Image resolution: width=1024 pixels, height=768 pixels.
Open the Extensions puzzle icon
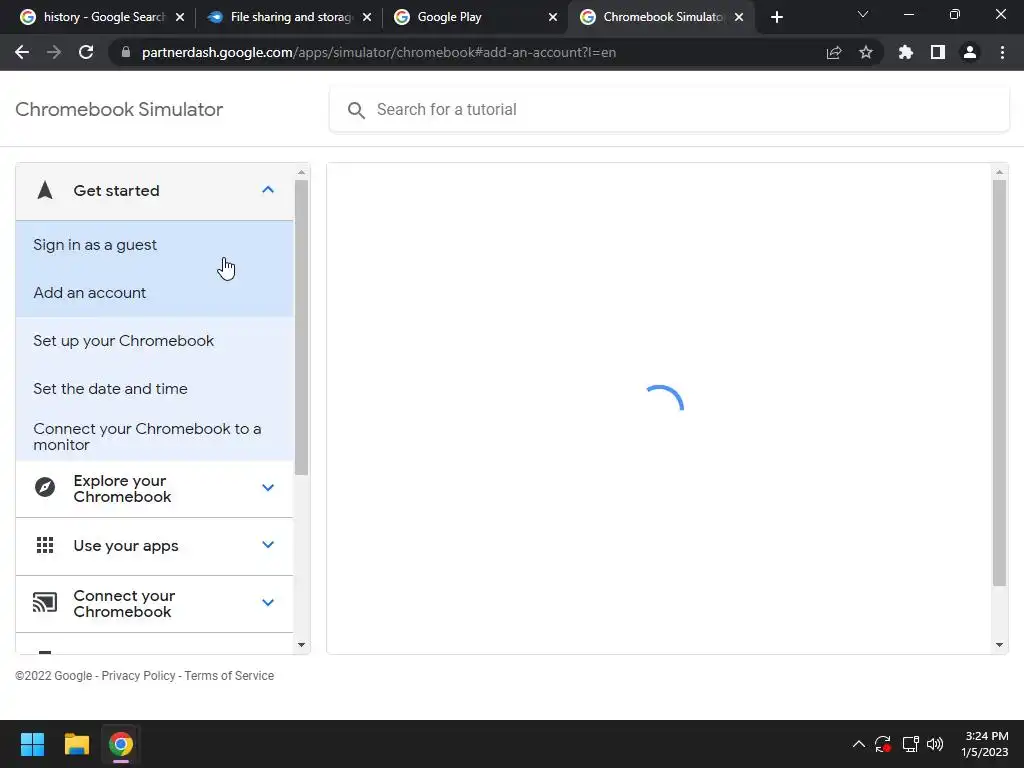click(x=906, y=52)
